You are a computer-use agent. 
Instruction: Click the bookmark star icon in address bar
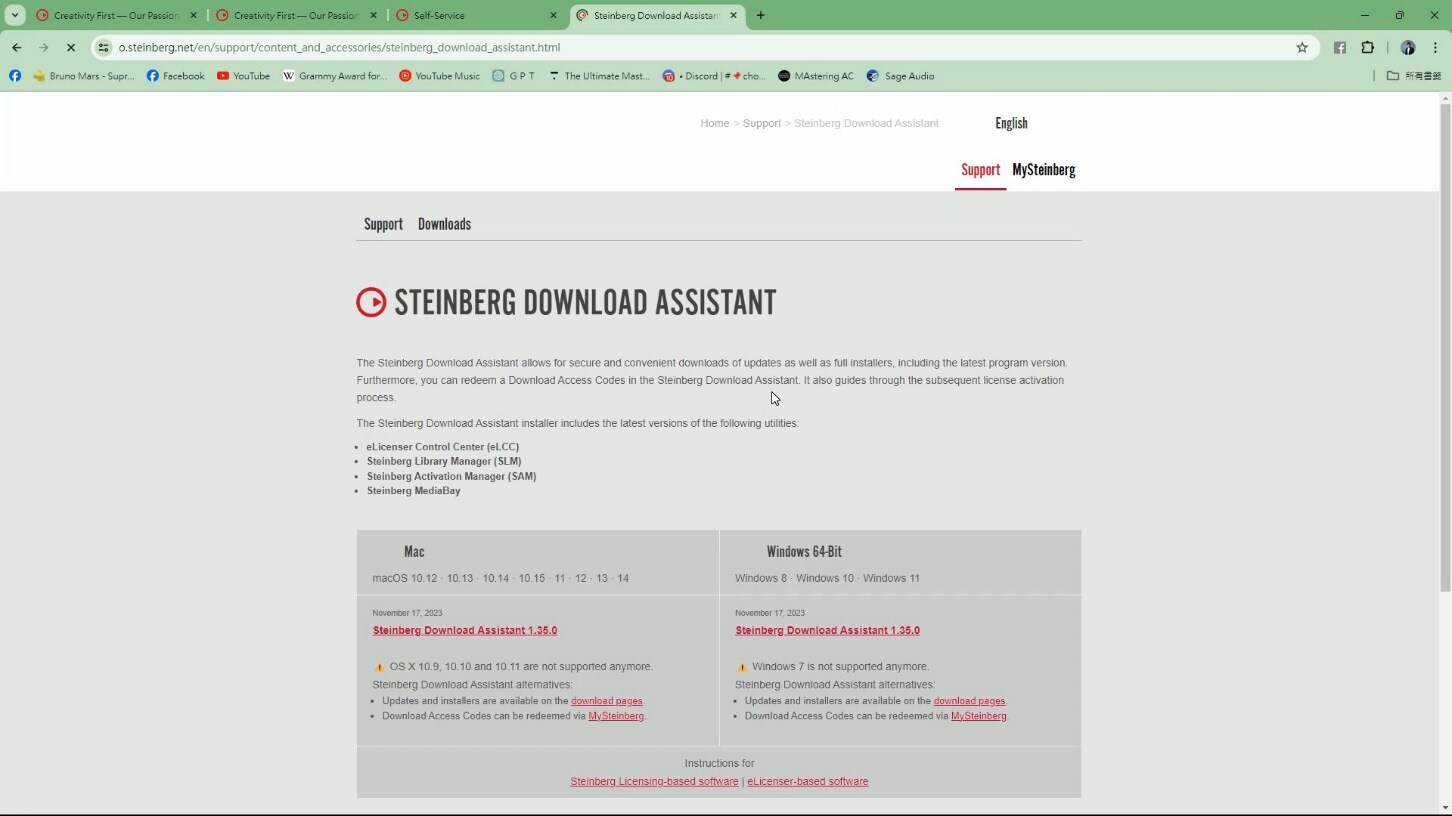[x=1302, y=47]
